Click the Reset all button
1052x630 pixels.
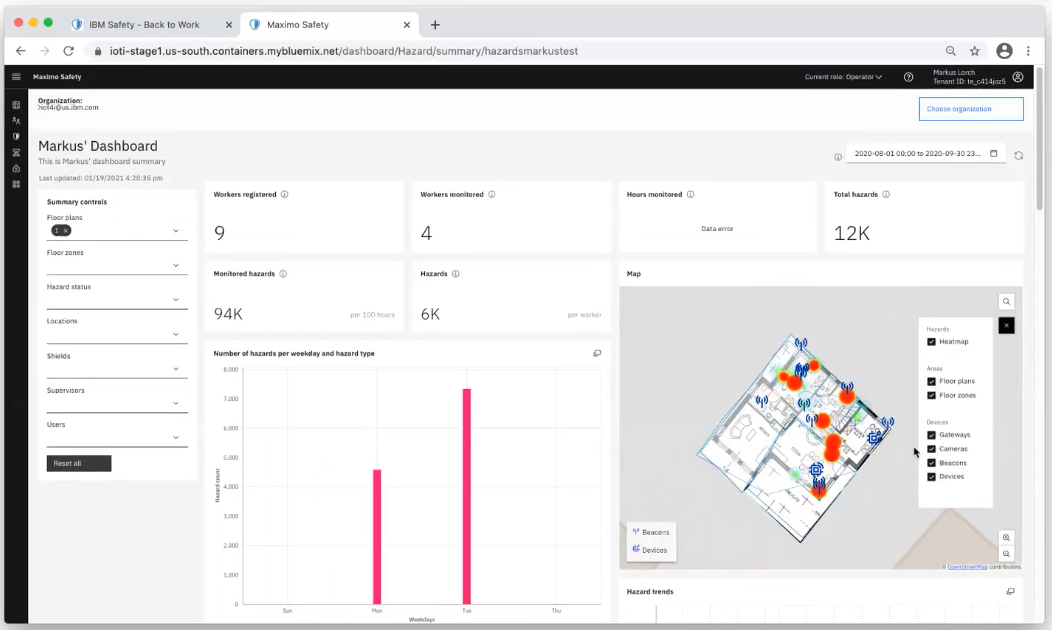(78, 464)
